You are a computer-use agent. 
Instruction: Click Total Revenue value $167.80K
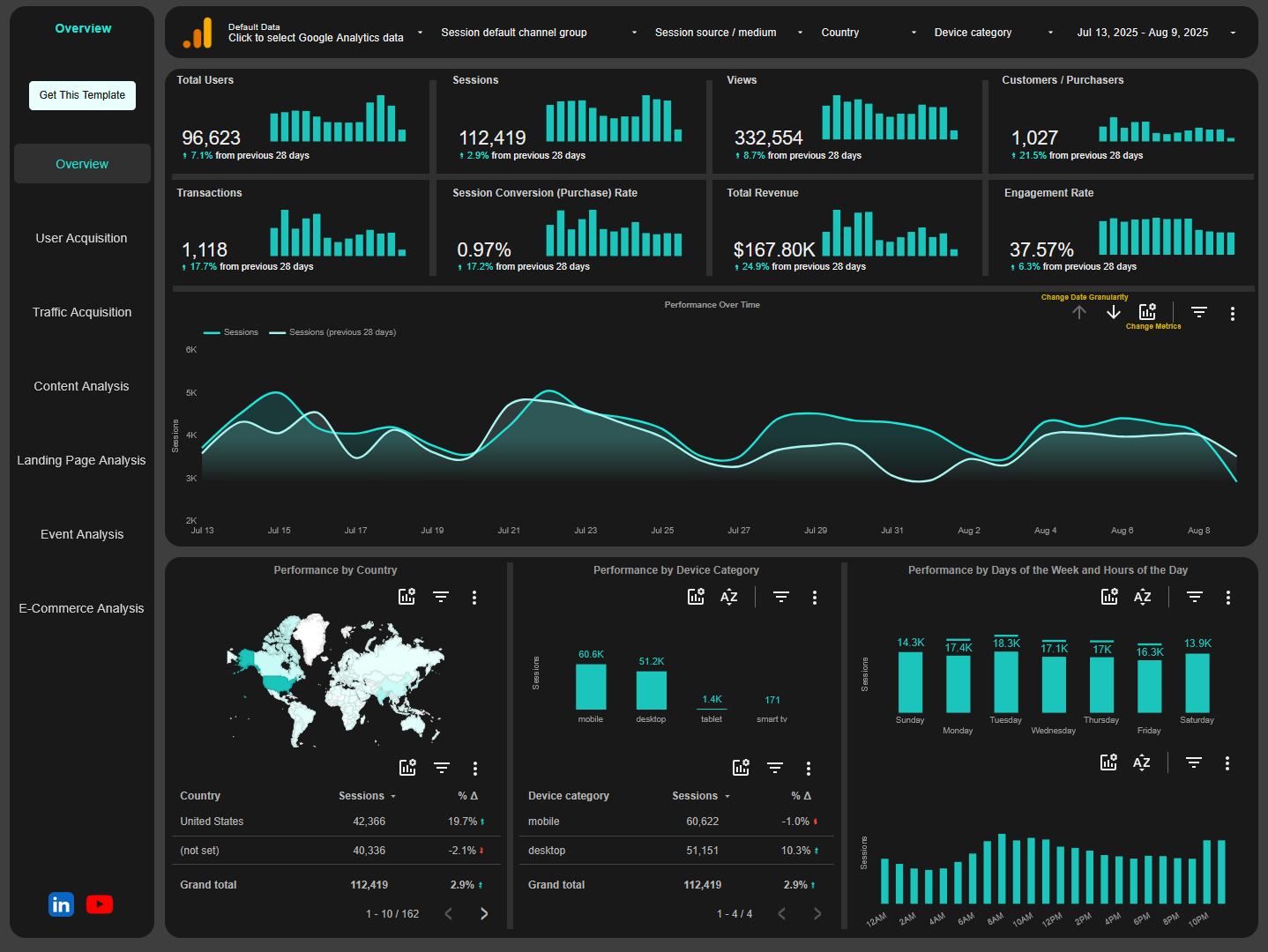(x=774, y=250)
